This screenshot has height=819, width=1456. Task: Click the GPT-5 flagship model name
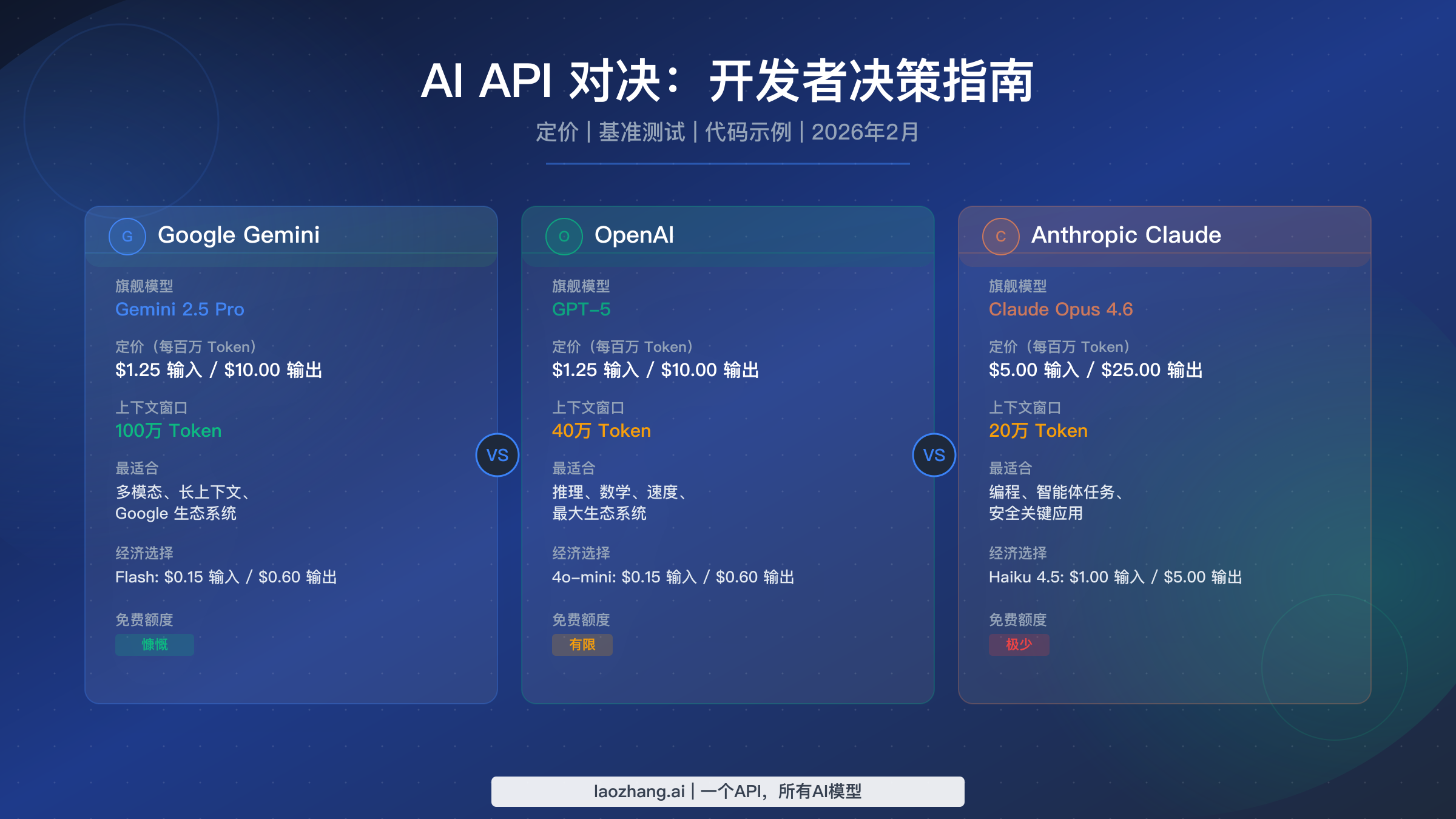tap(581, 309)
